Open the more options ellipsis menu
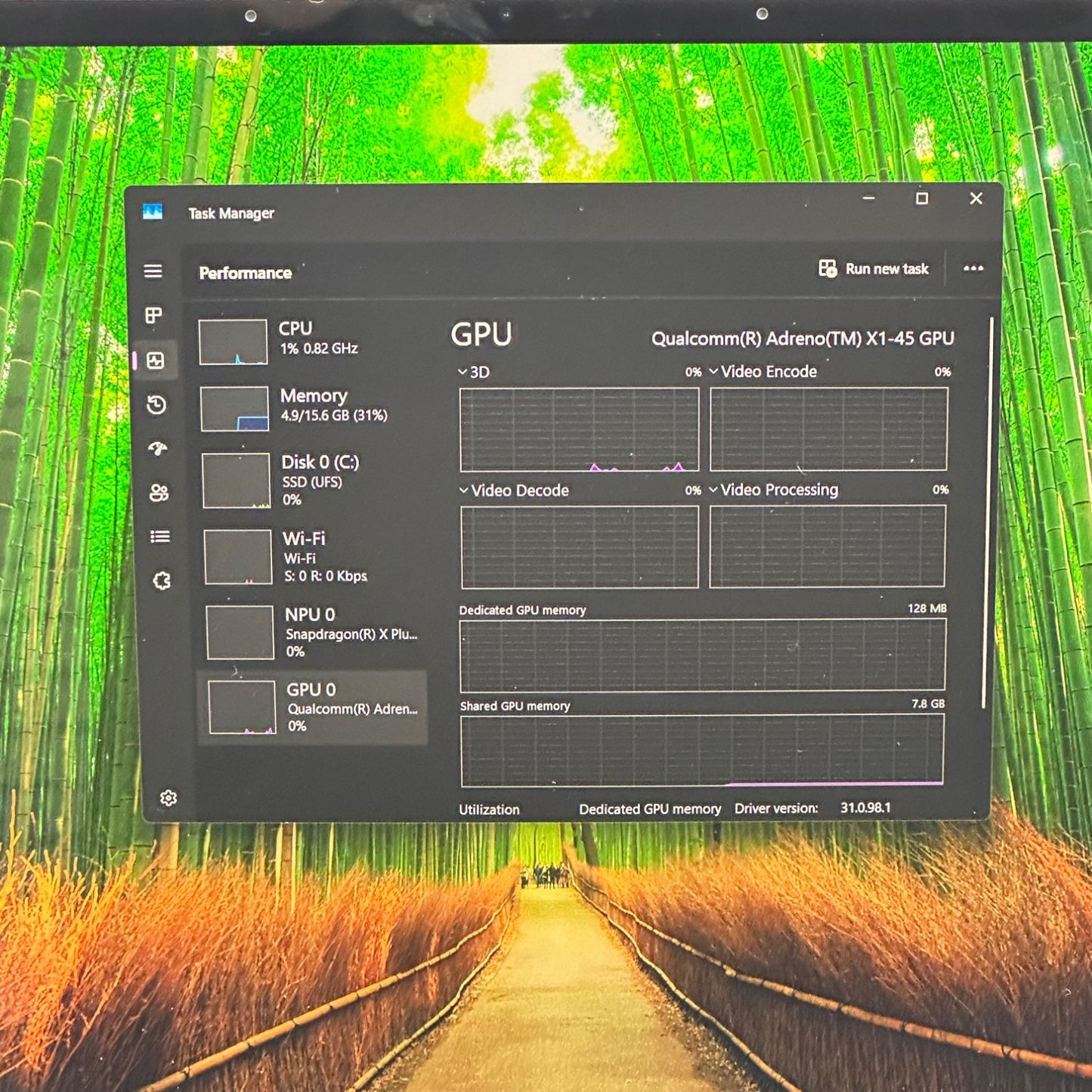This screenshot has width=1092, height=1092. 973,268
